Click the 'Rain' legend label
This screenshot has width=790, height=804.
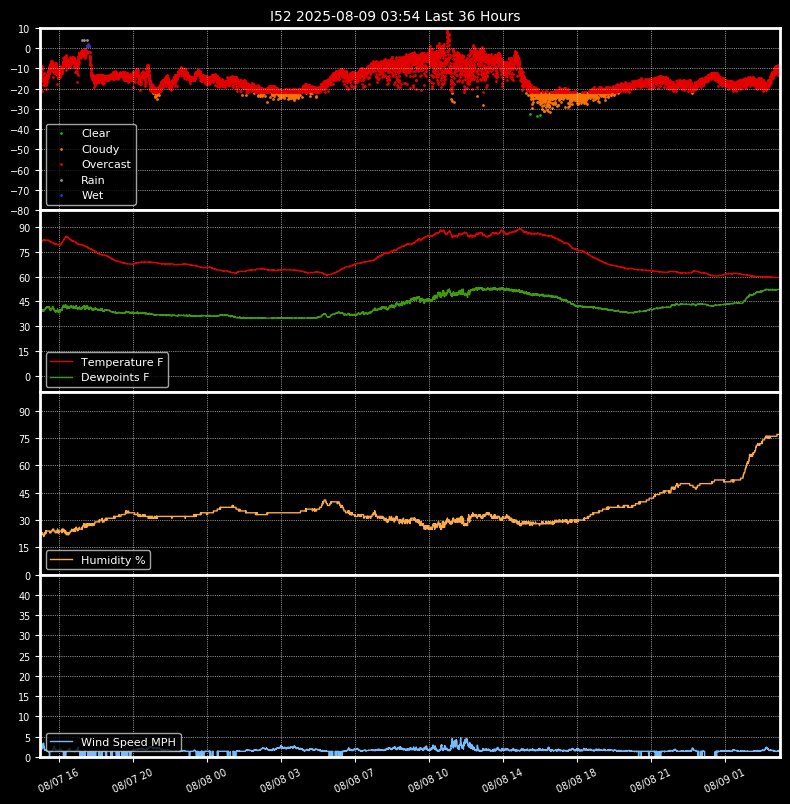(x=93, y=180)
